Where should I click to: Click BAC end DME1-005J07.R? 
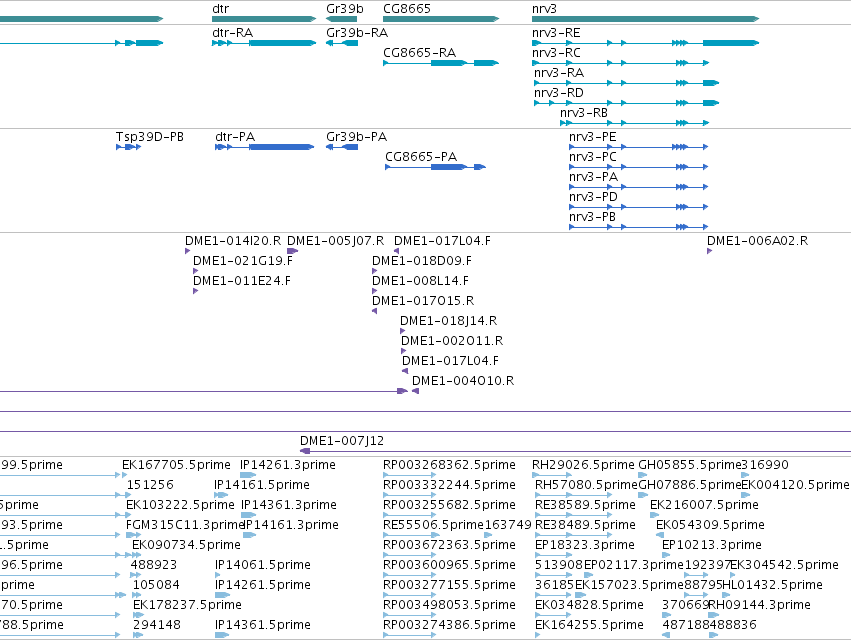pos(335,241)
